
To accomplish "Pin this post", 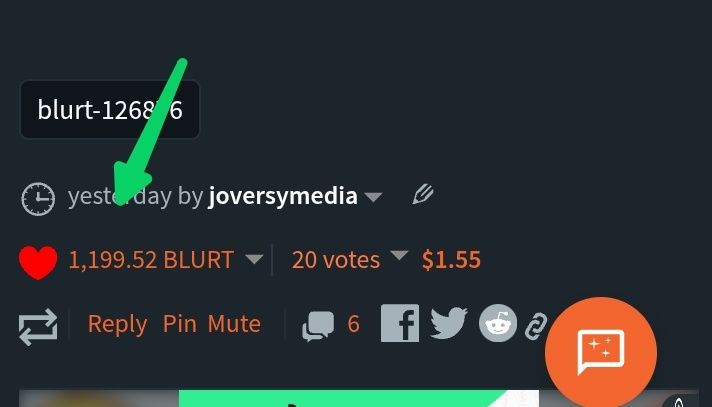I will (179, 323).
